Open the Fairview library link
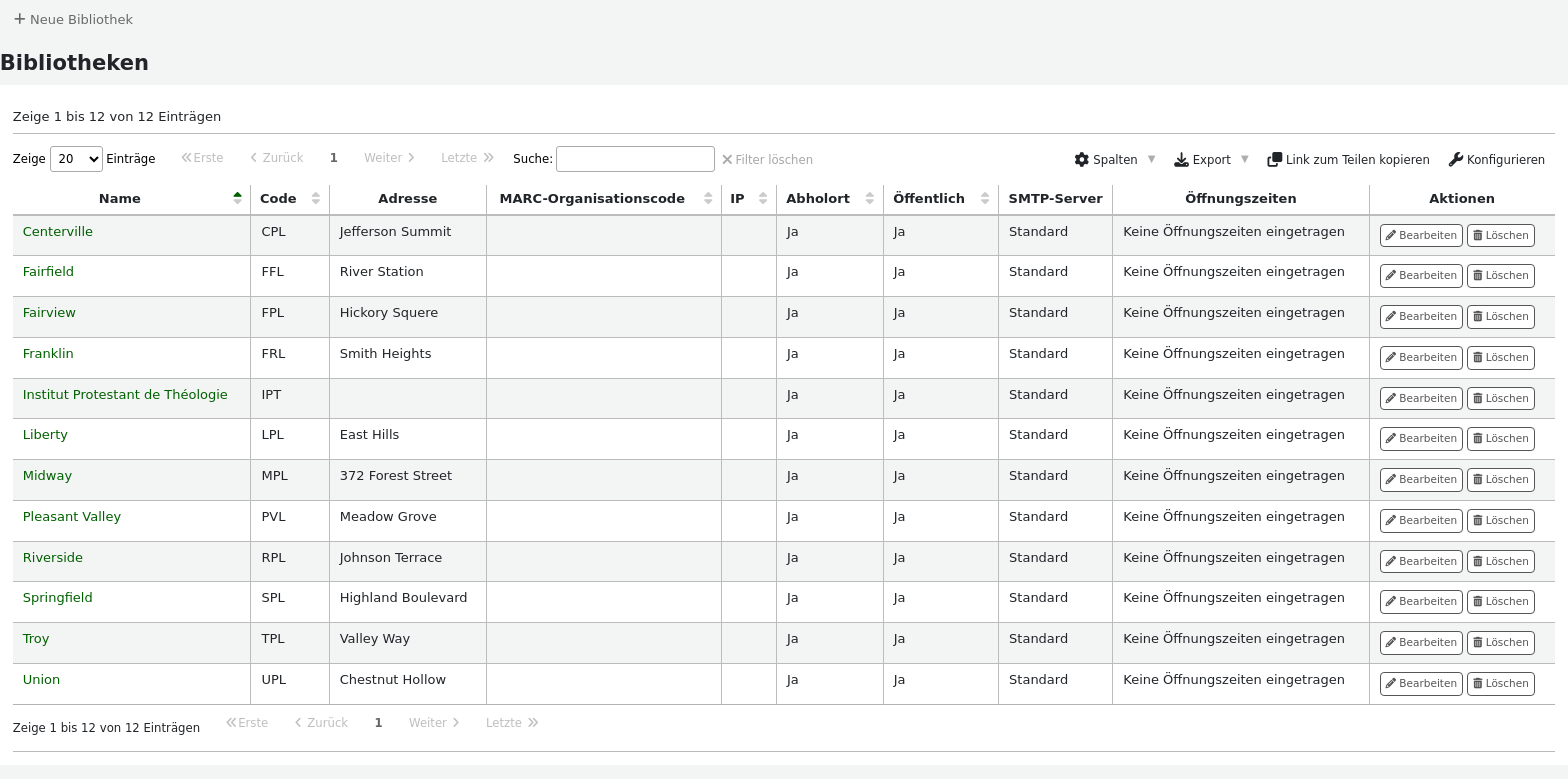 [49, 312]
